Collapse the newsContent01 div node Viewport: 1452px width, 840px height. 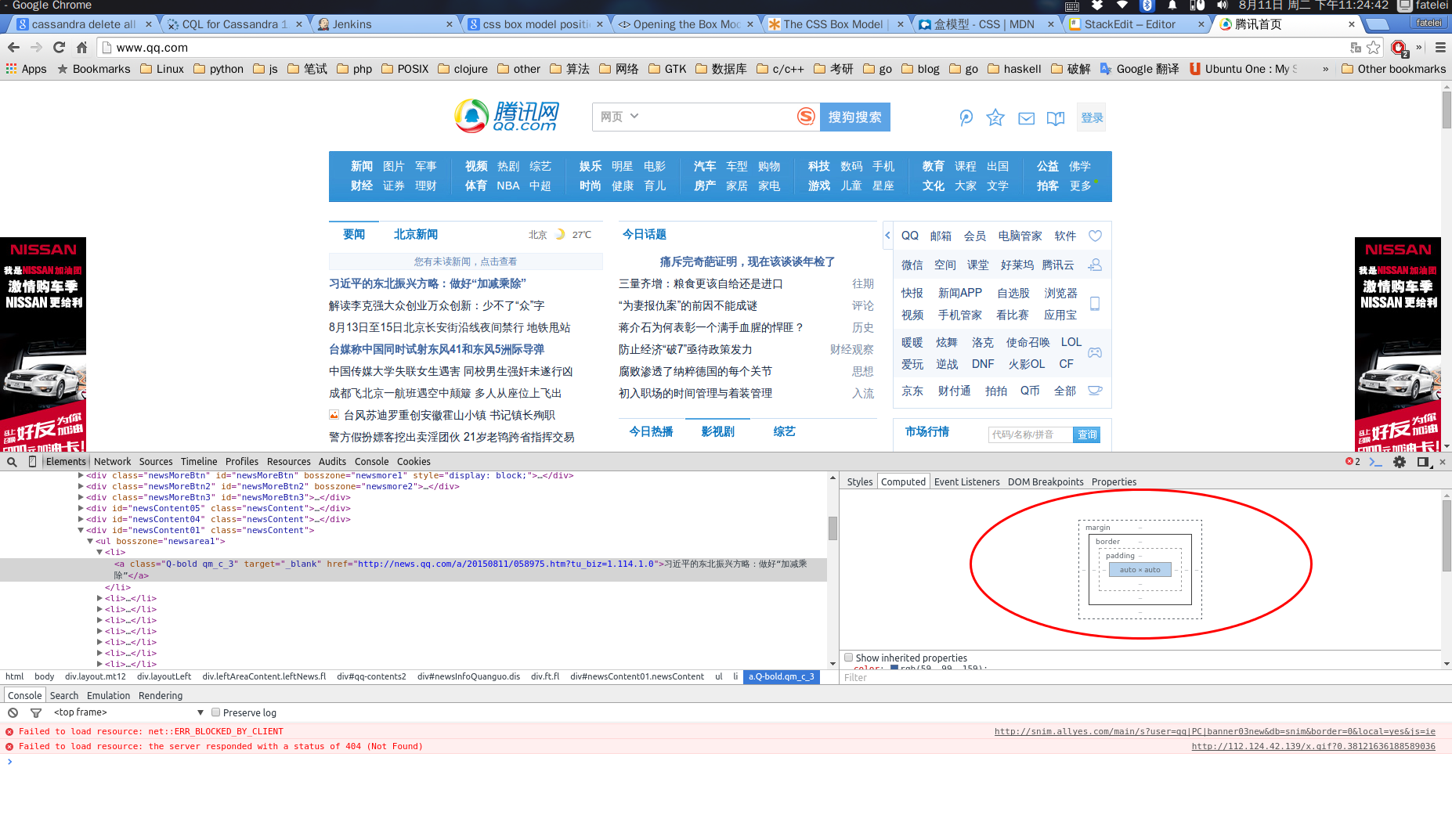click(81, 530)
